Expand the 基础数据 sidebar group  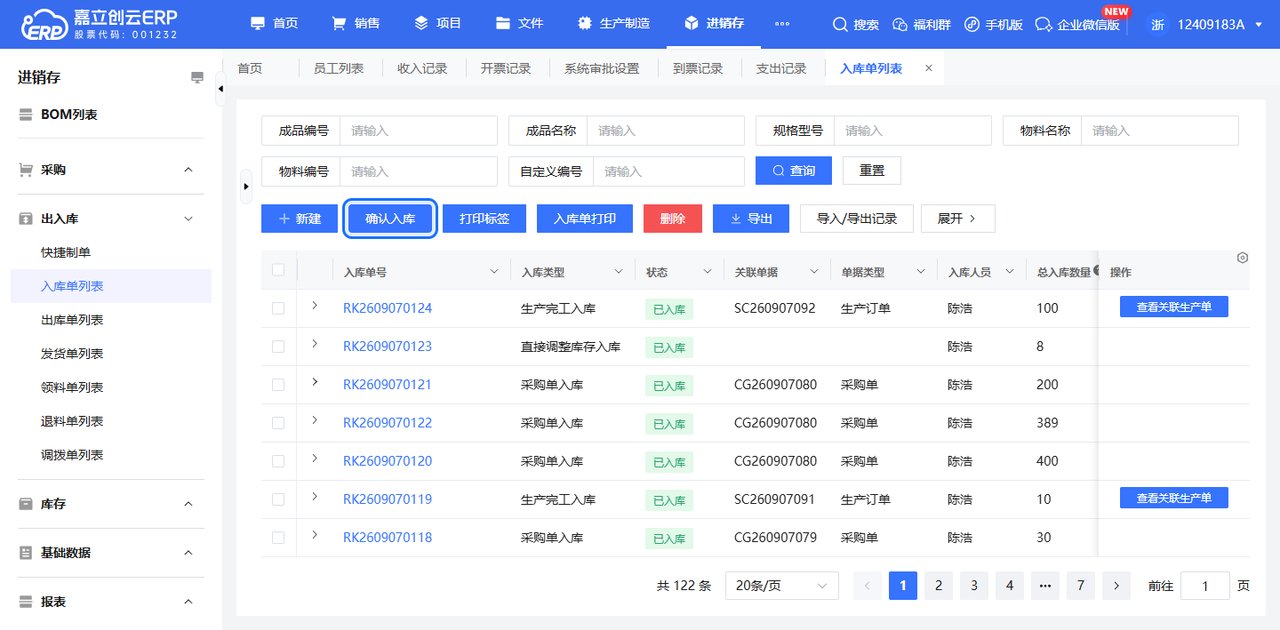pos(188,553)
